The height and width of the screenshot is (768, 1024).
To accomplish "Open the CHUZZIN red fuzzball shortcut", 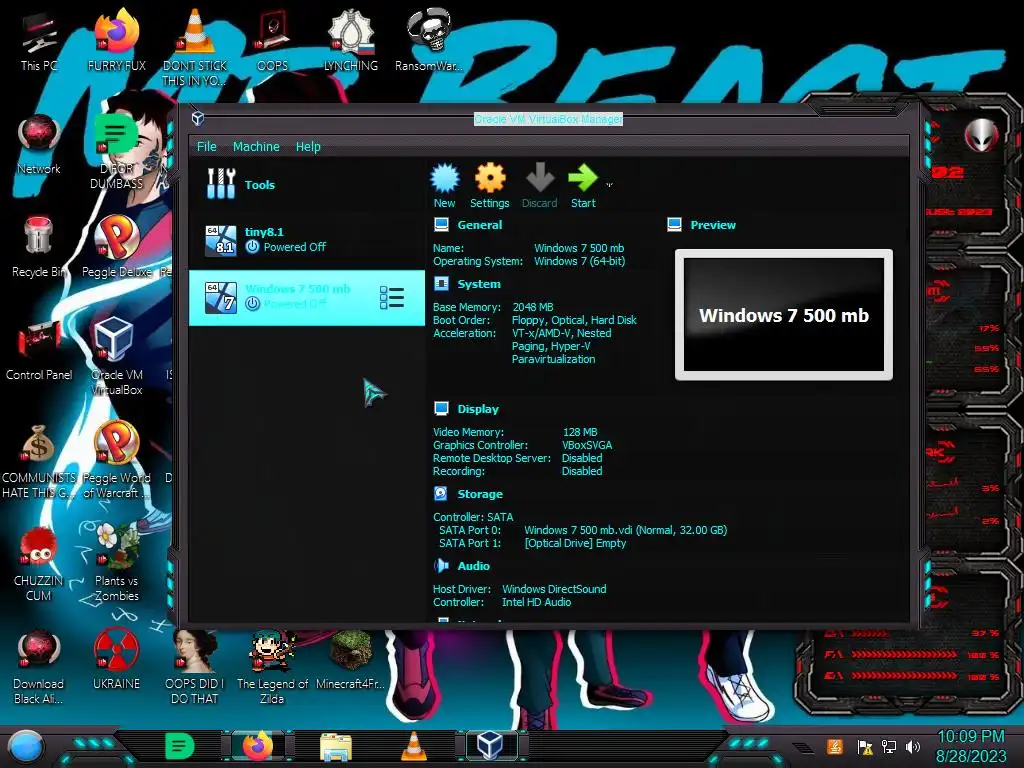I will pos(39,564).
